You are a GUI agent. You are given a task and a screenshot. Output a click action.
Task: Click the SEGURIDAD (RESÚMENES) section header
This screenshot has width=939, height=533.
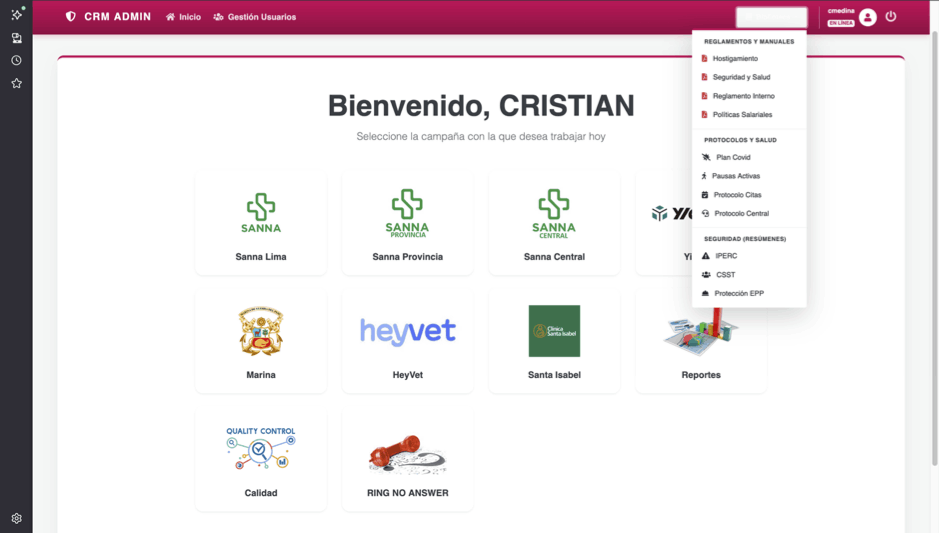point(745,239)
